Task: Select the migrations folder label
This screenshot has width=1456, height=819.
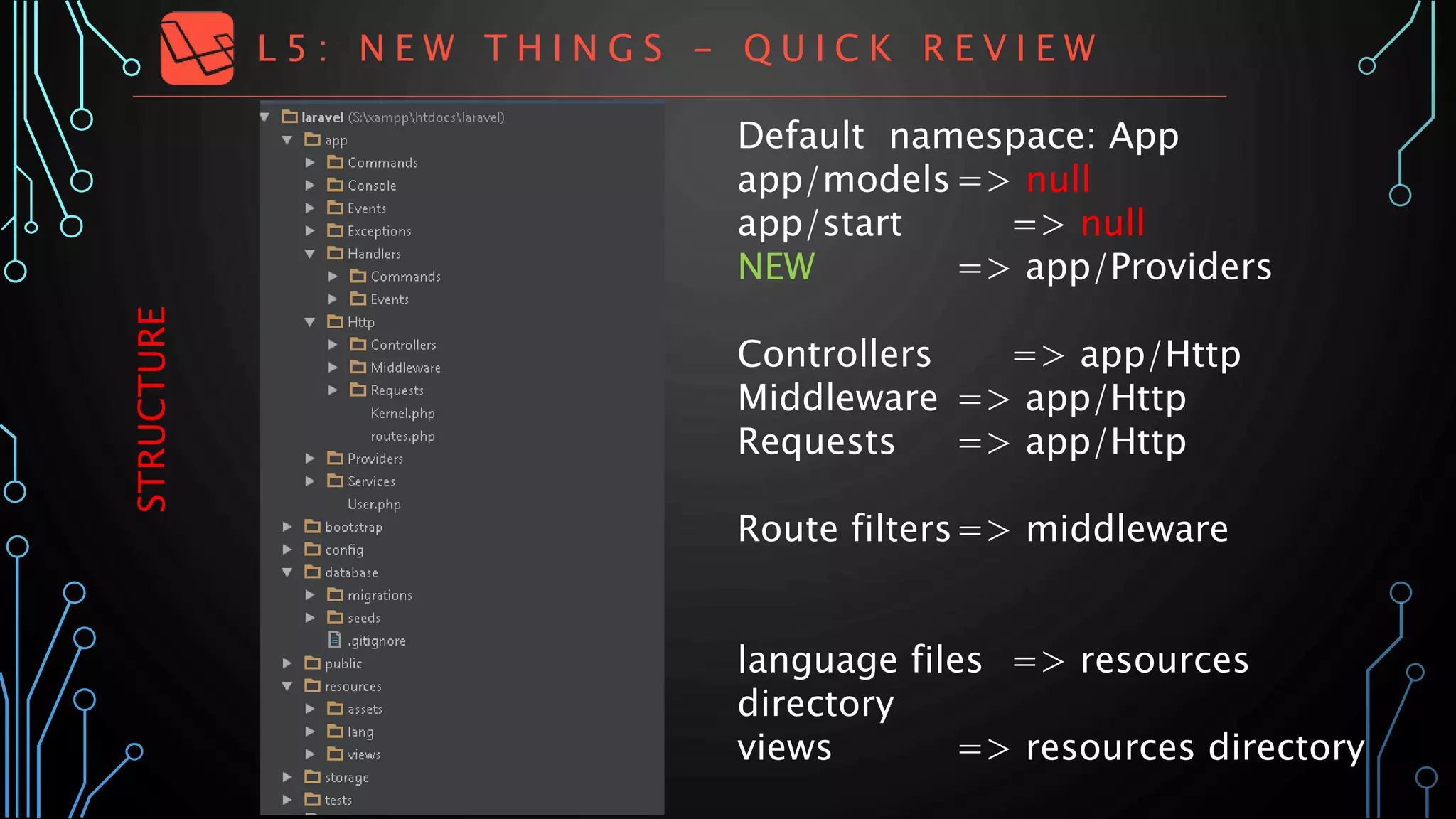Action: 380,596
